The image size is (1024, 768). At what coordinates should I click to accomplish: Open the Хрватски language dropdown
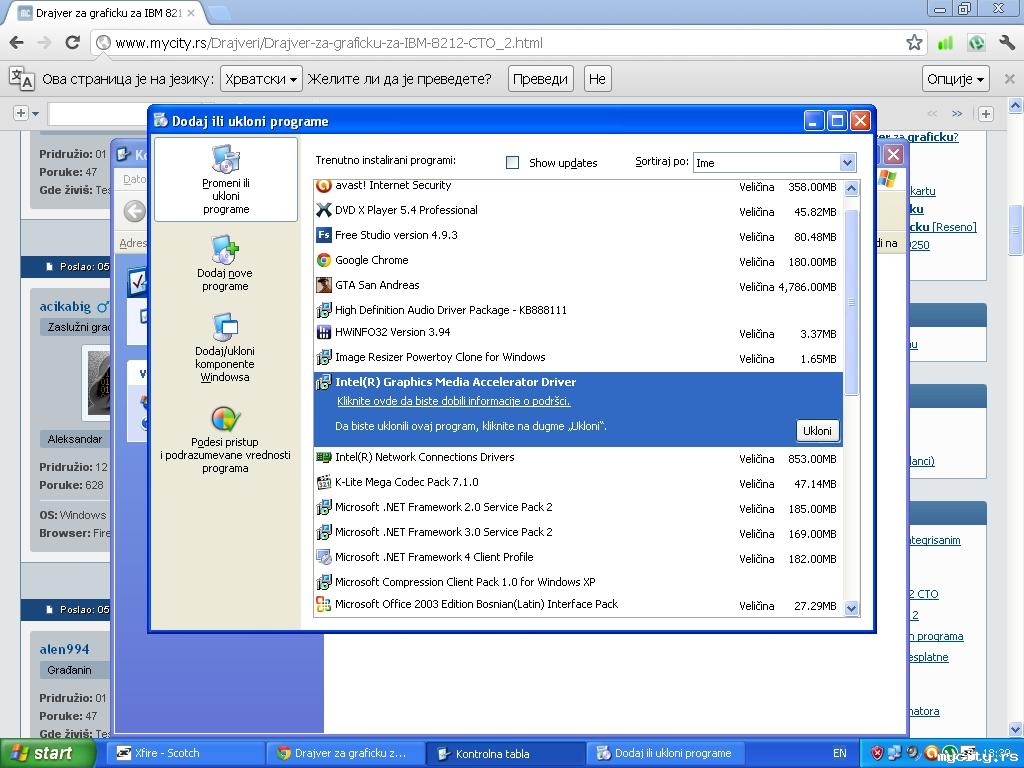(x=261, y=79)
